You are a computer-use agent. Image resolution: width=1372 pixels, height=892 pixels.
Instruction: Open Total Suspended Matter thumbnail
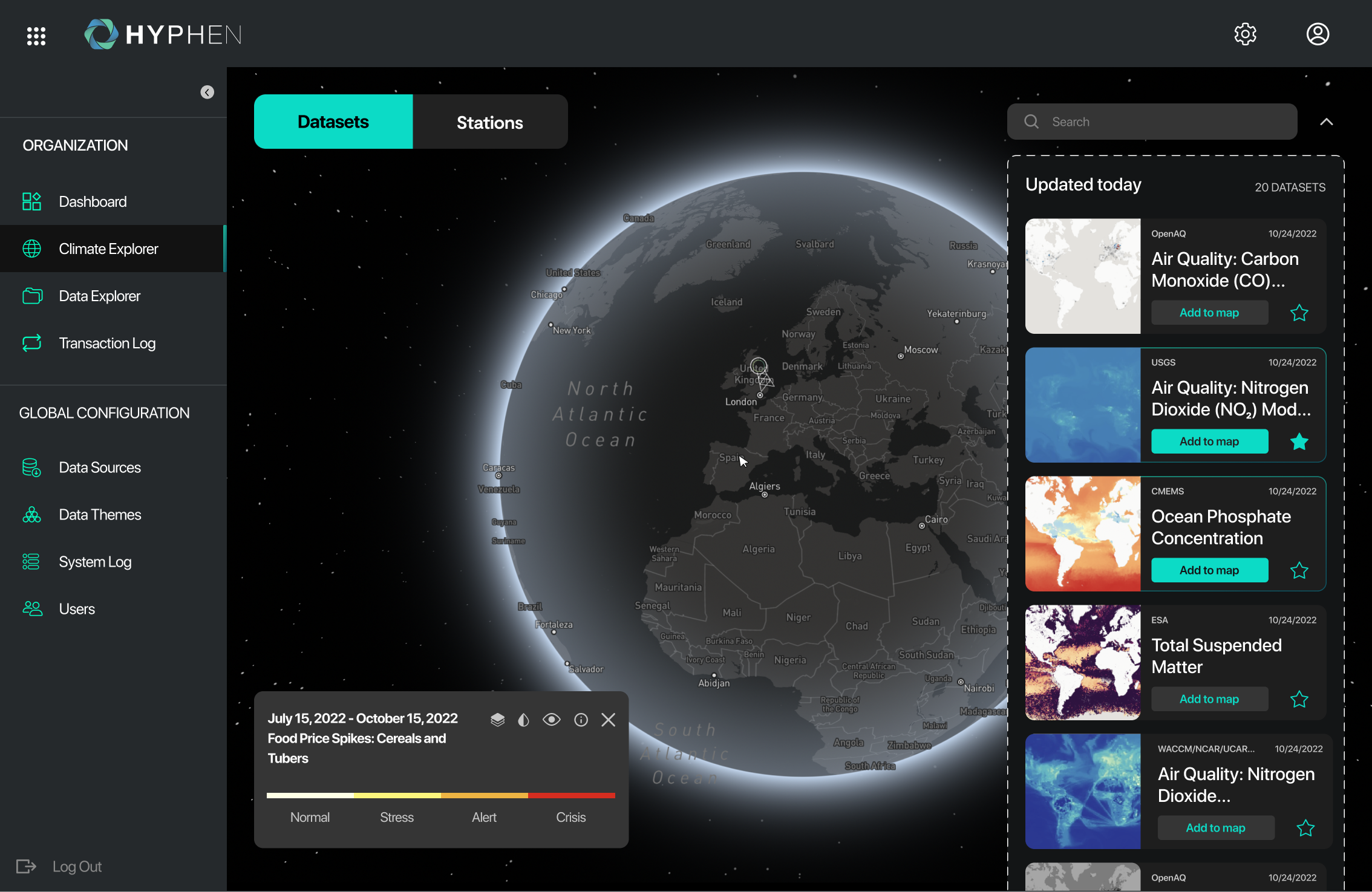click(x=1083, y=663)
